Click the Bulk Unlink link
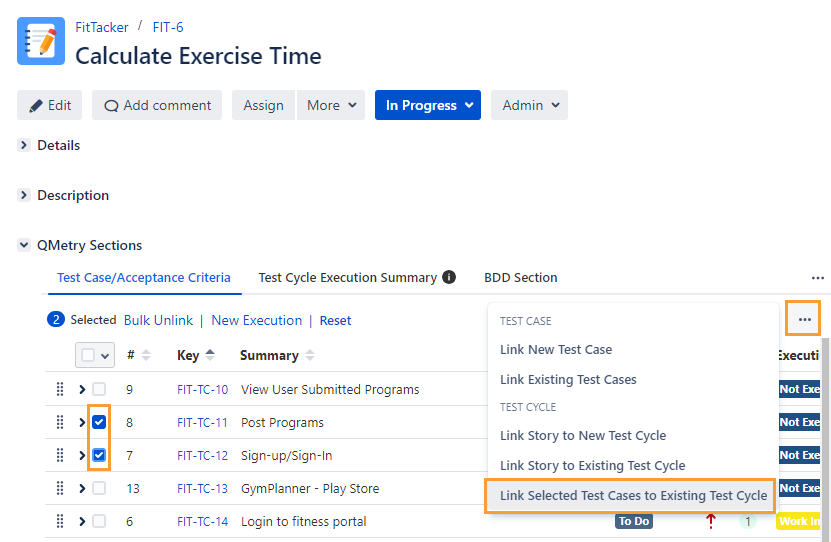 pyautogui.click(x=158, y=320)
